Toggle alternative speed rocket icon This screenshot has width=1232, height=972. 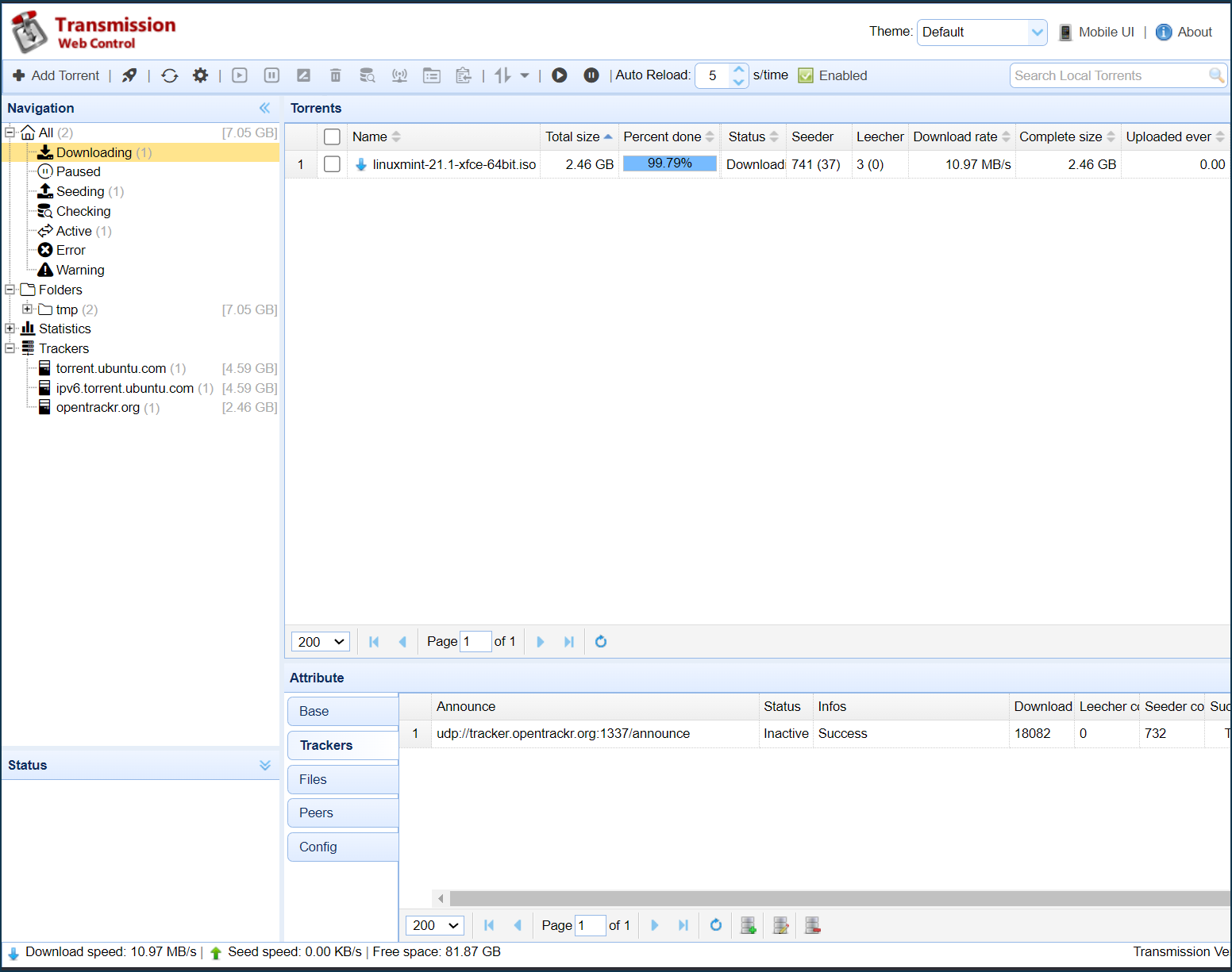point(129,75)
